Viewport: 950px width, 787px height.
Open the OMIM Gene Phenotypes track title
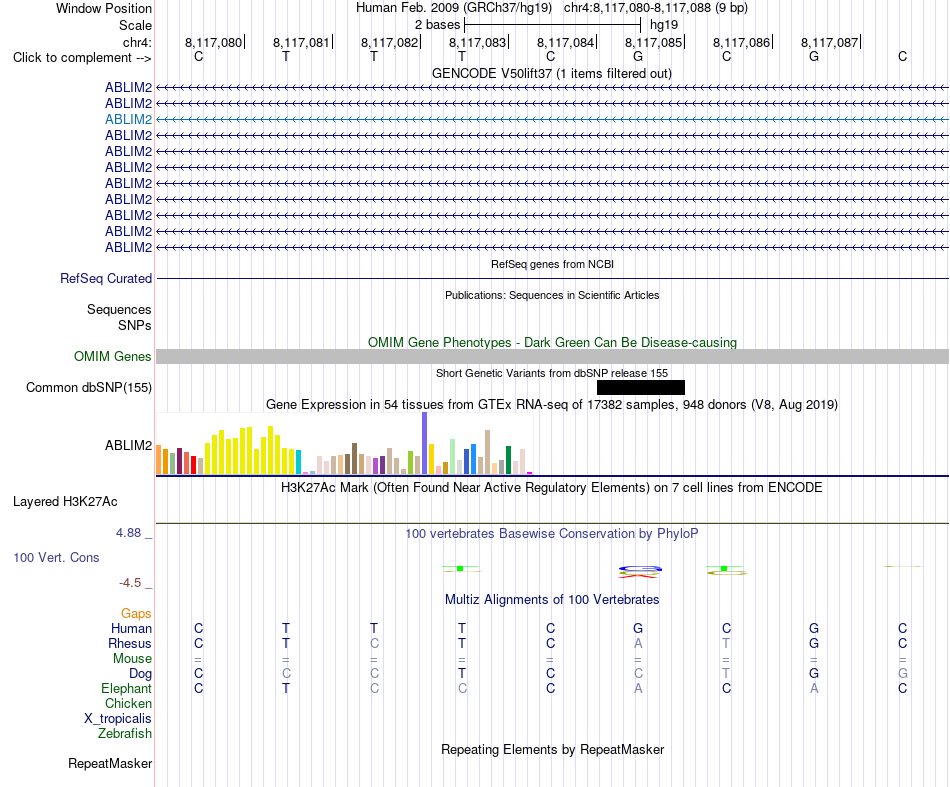coord(552,342)
